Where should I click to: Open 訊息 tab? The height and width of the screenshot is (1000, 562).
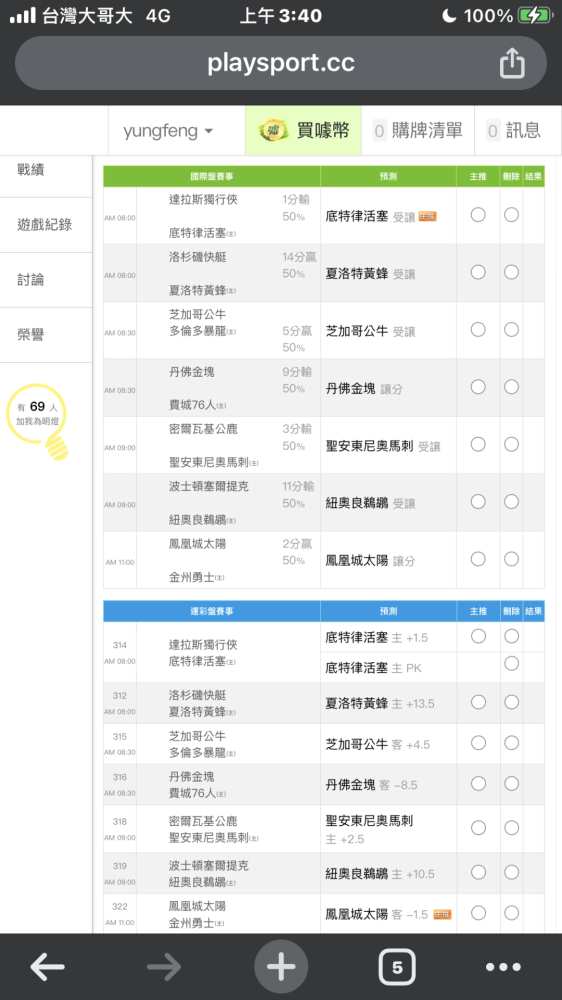point(514,131)
